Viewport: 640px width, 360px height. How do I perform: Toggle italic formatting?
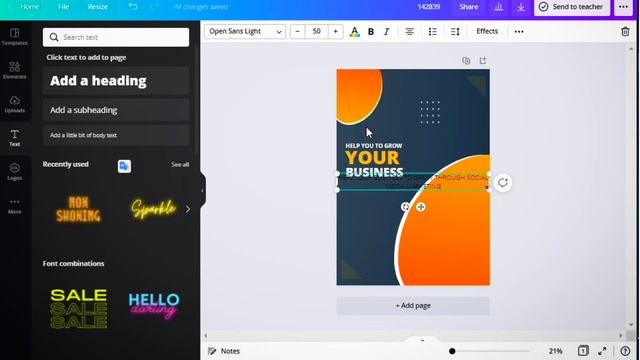point(387,31)
